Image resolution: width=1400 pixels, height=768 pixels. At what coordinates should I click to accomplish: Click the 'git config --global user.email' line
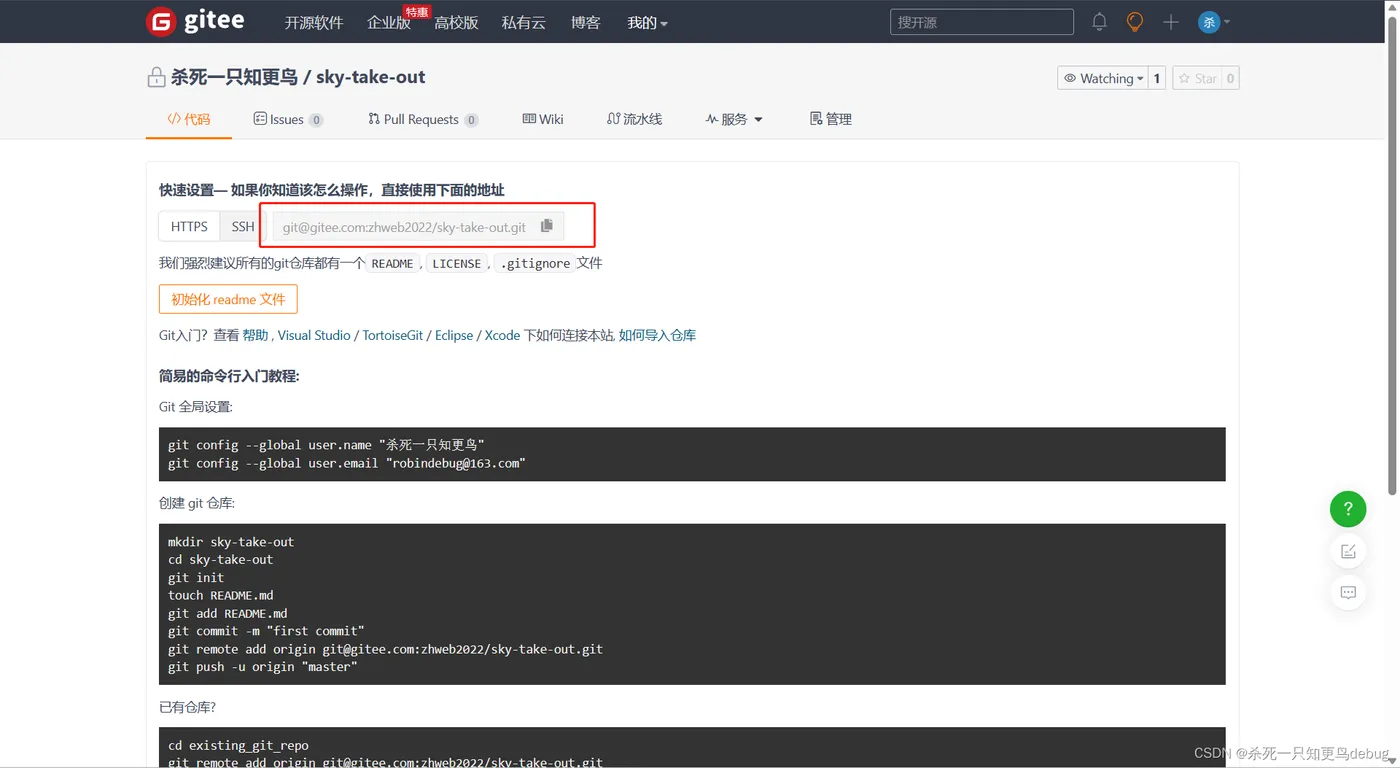pos(346,463)
